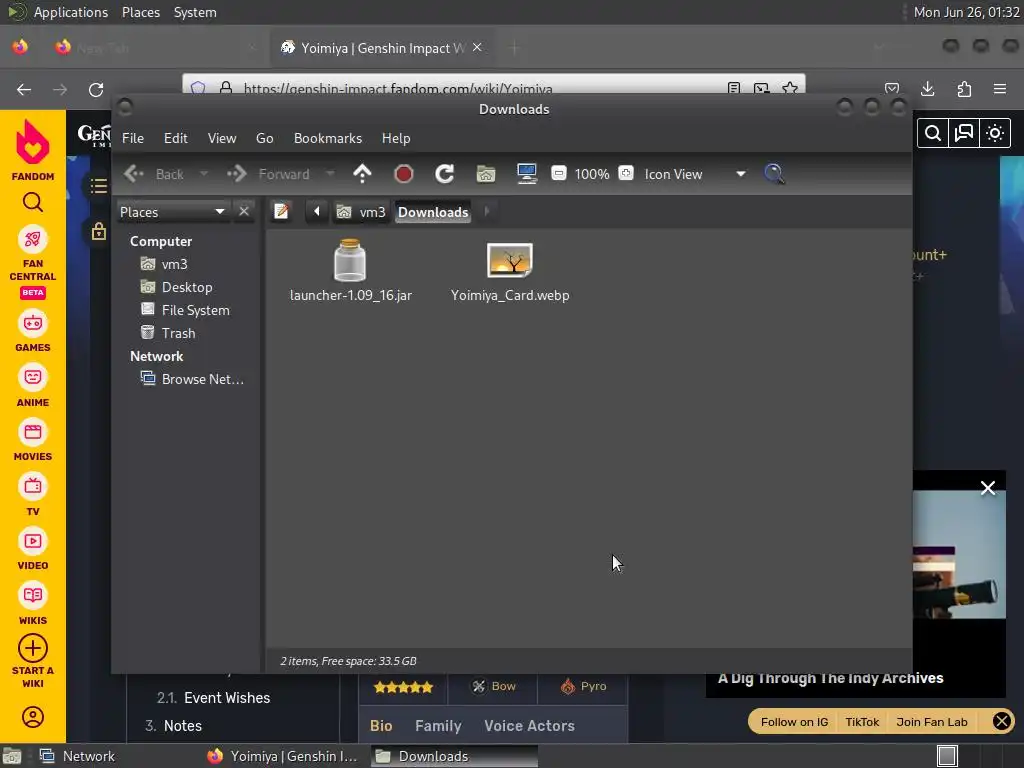Open Applications menu in top panel
This screenshot has height=768, width=1024.
(71, 12)
